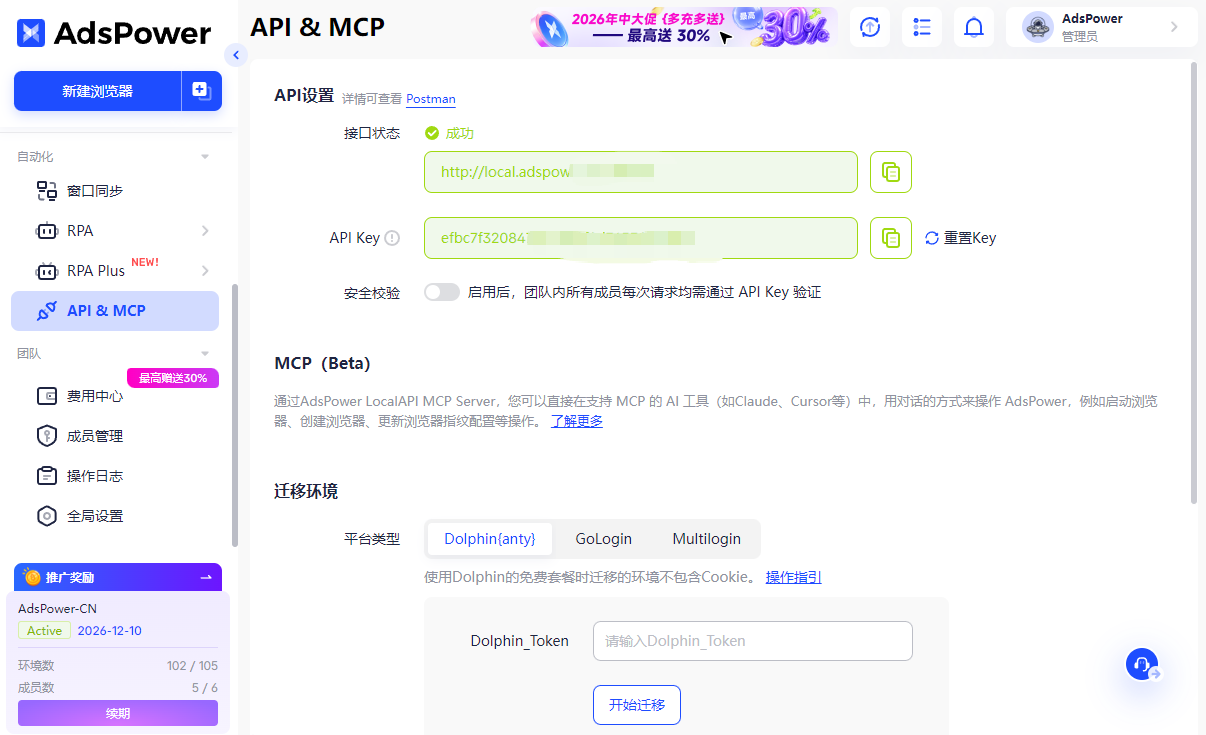Screen dimensions: 1206x735
Task: Click the 成功 status check icon
Action: 432,133
